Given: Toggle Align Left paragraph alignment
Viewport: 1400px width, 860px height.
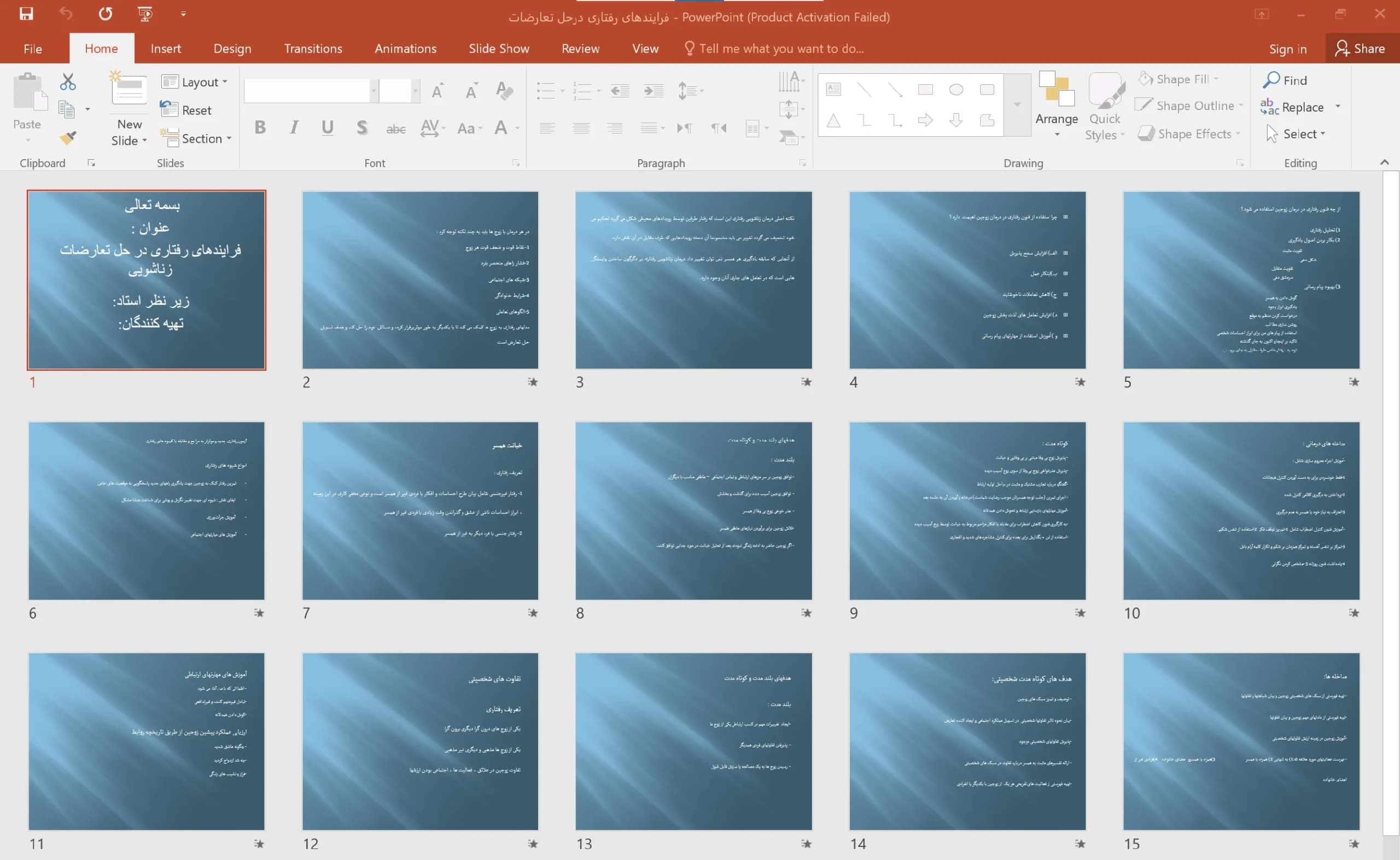Looking at the screenshot, I should [x=547, y=129].
